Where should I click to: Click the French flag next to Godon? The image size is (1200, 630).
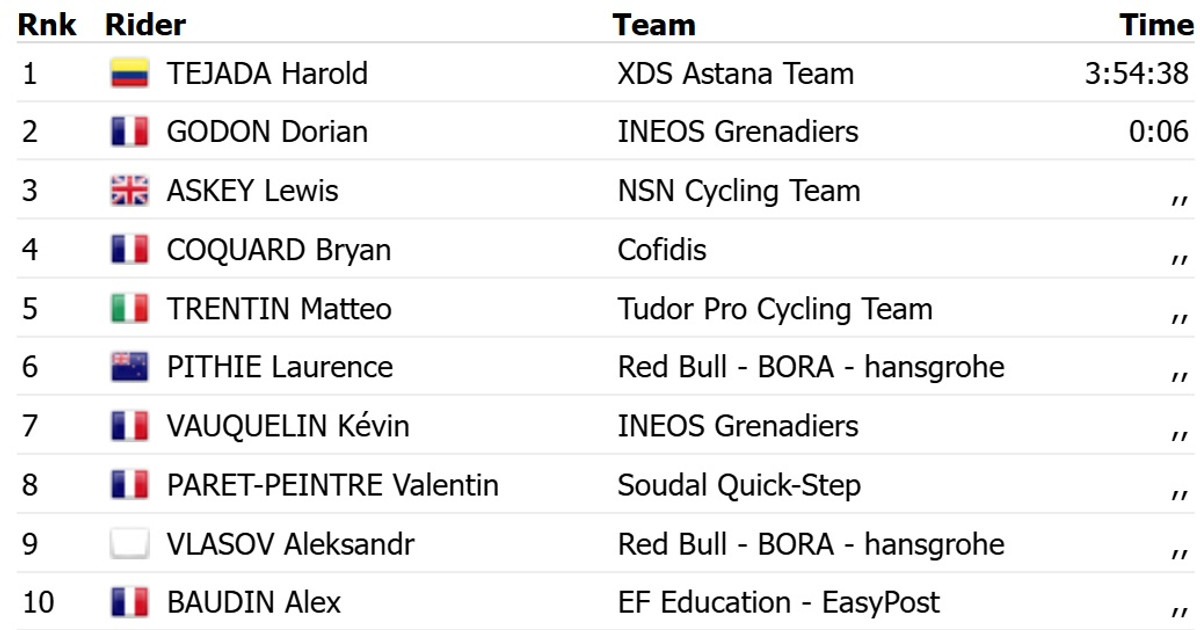129,132
